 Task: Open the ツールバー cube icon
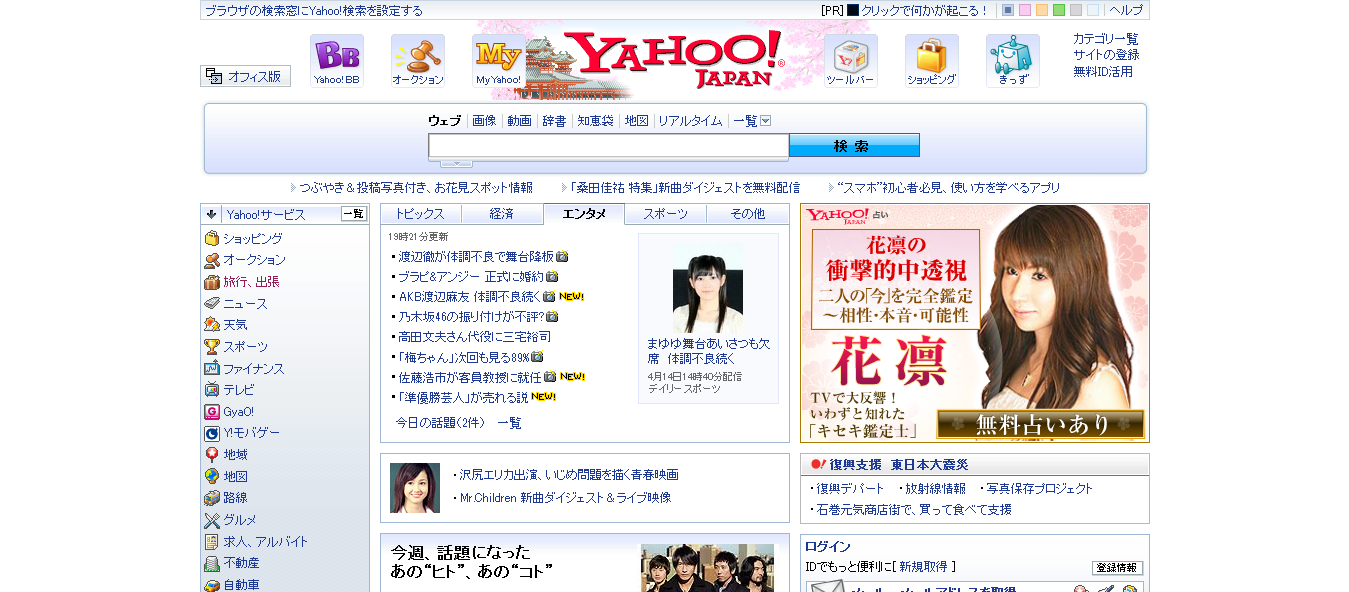851,61
